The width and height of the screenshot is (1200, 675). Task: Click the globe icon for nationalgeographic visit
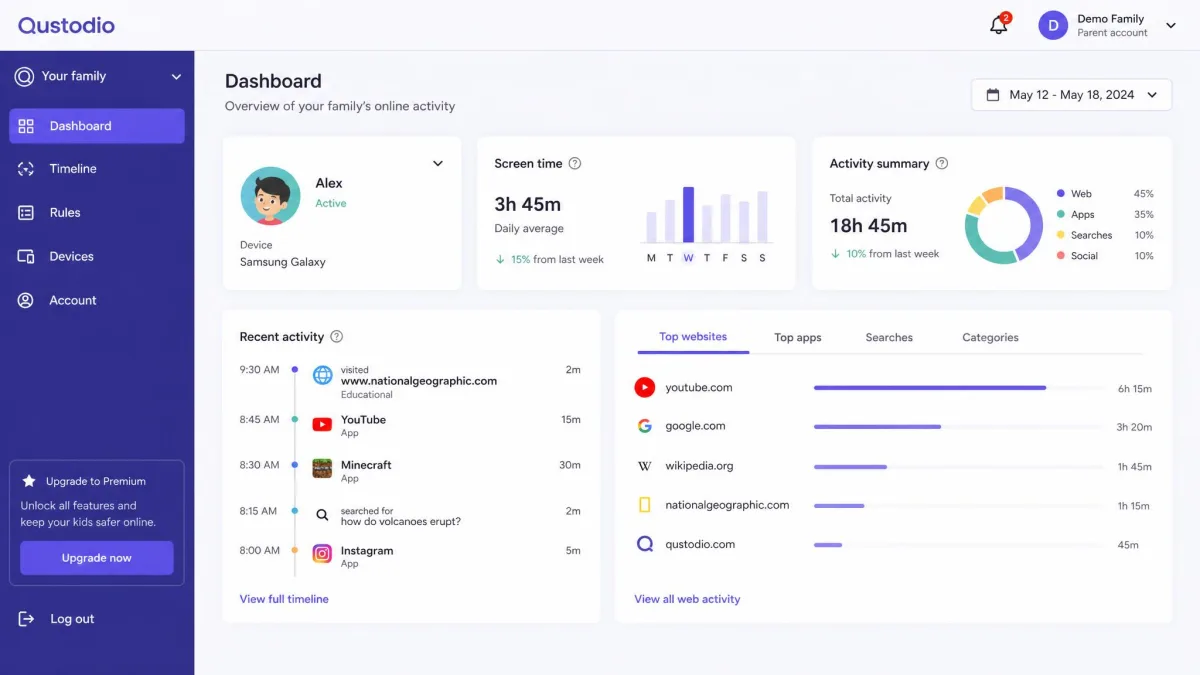click(322, 375)
